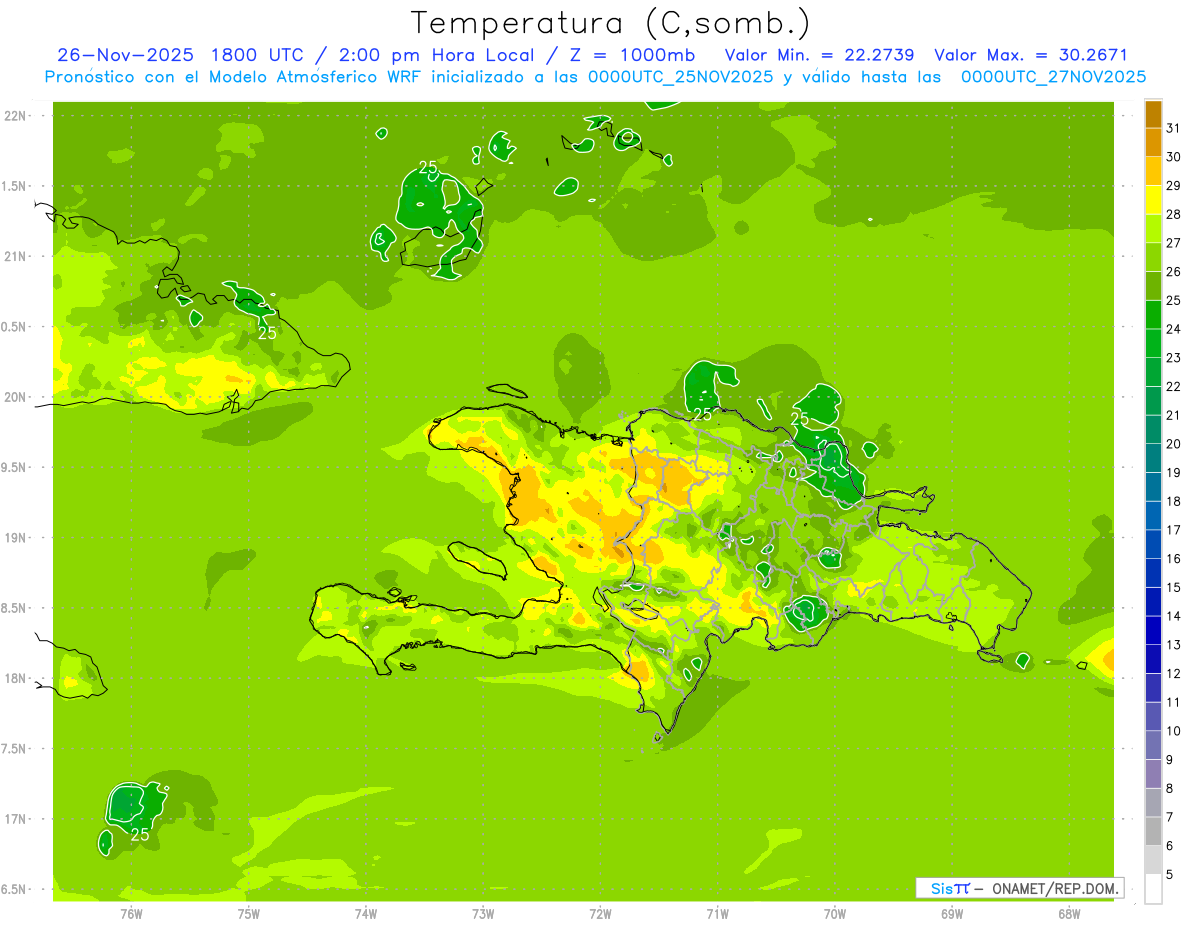Click the color scale label "10"
The height and width of the screenshot is (927, 1200).
(x=1174, y=731)
